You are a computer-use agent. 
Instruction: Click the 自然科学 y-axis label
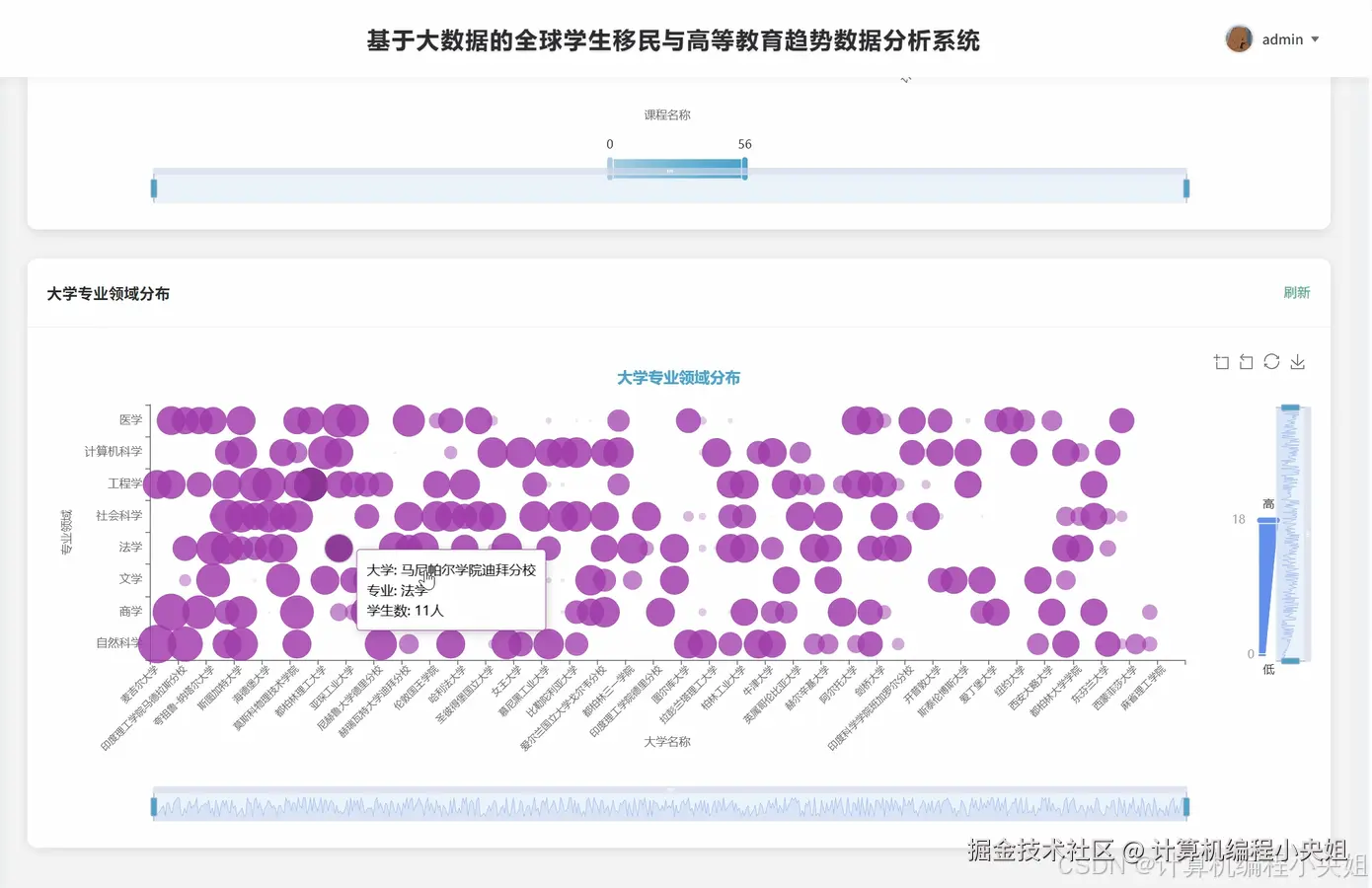pyautogui.click(x=118, y=642)
